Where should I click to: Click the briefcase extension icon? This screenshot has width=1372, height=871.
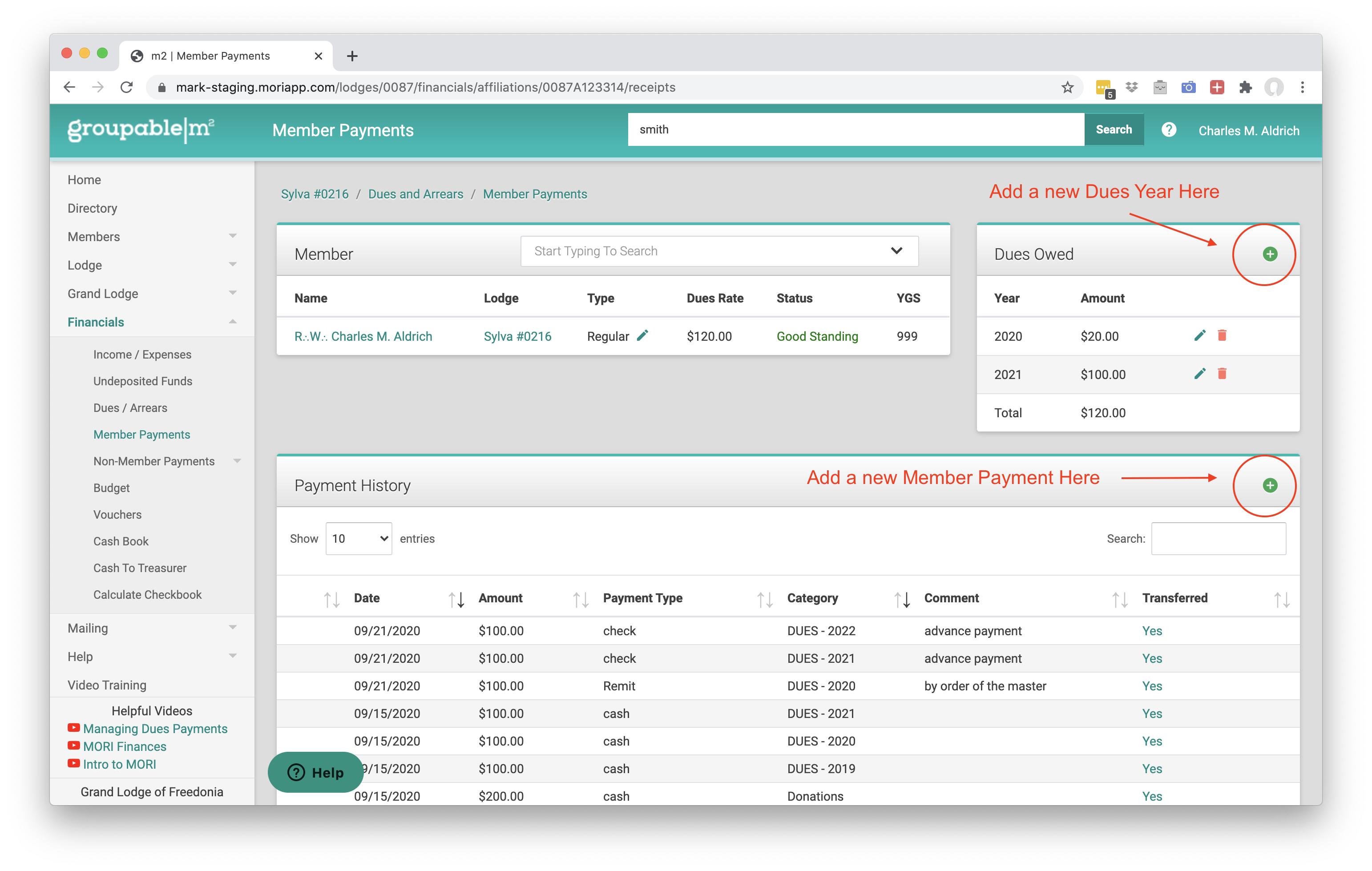[1160, 87]
